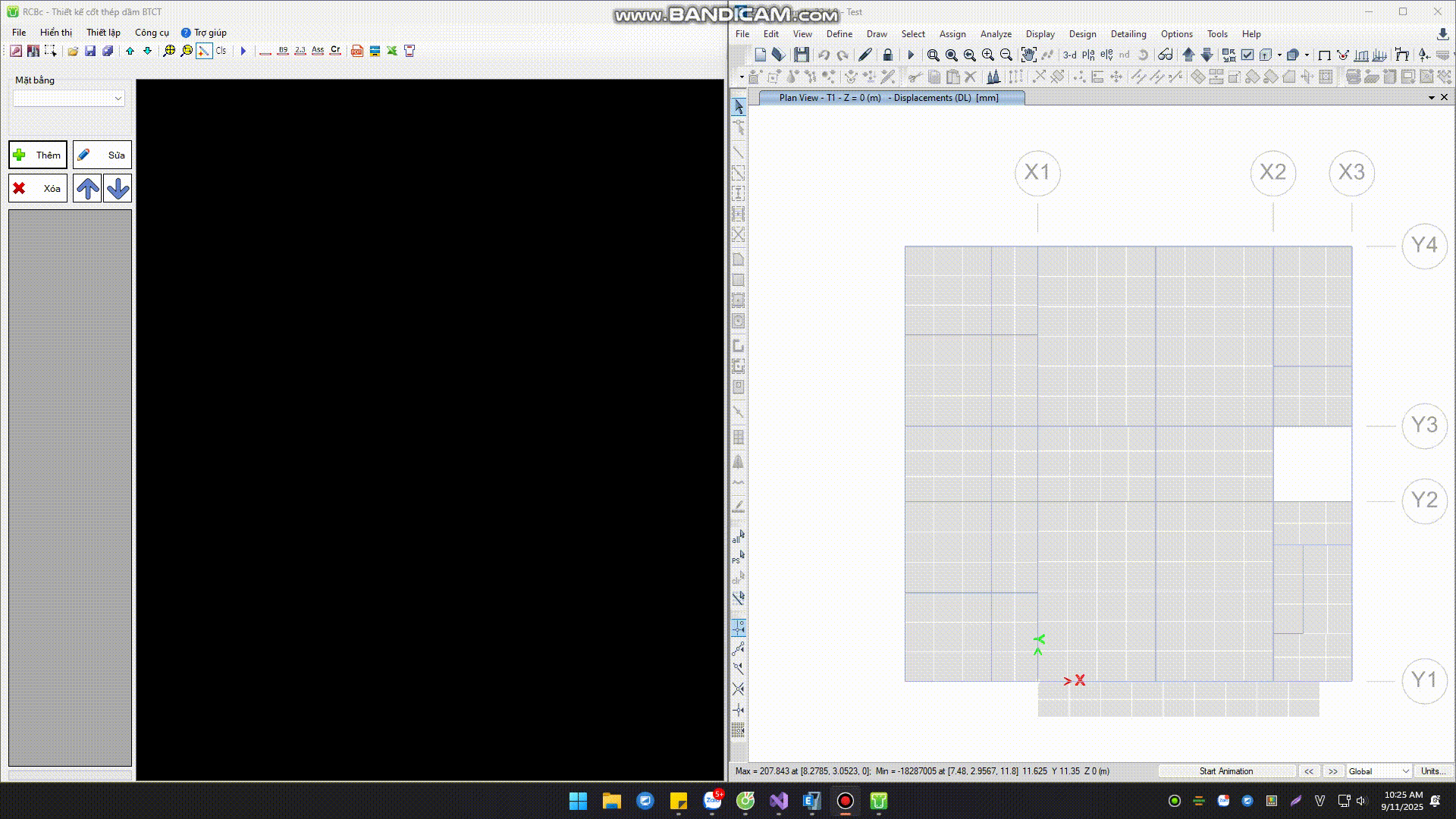Viewport: 1456px width, 819px height.
Task: Toggle the RCBc selection pencil tool icon
Action: click(204, 51)
